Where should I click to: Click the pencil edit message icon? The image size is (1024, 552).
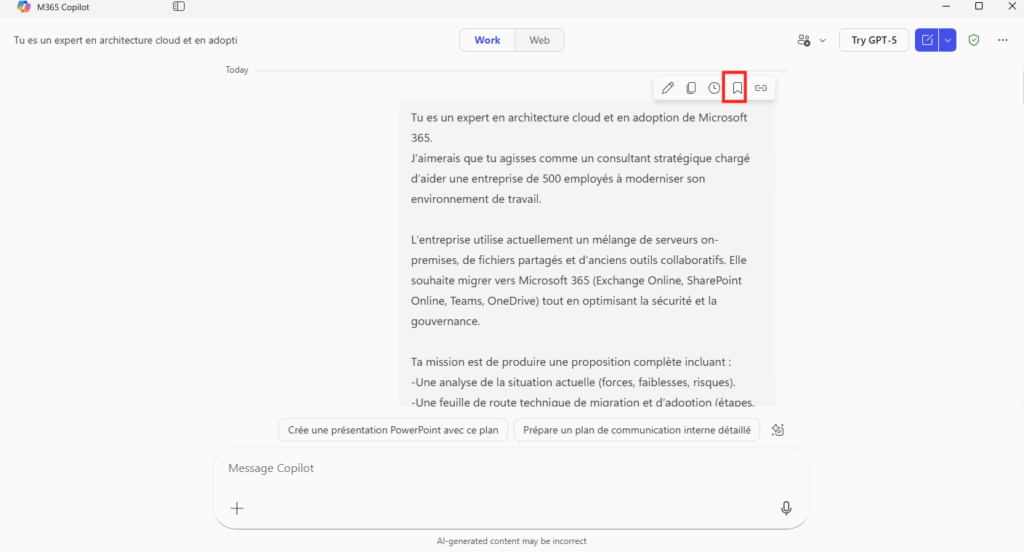pyautogui.click(x=668, y=88)
